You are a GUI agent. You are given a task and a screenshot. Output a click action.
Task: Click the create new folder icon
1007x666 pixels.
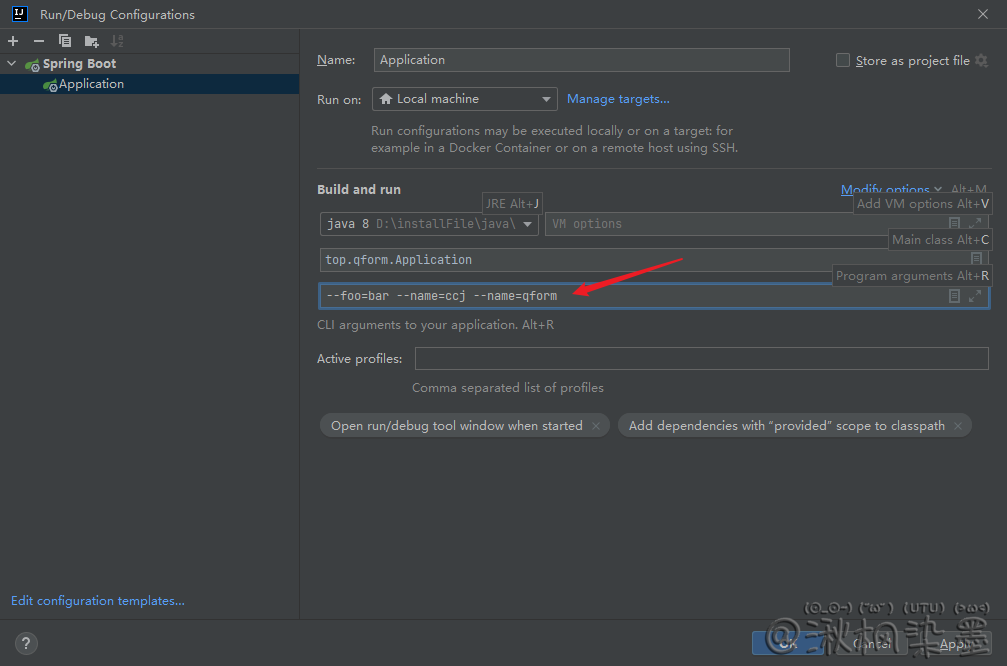point(91,41)
